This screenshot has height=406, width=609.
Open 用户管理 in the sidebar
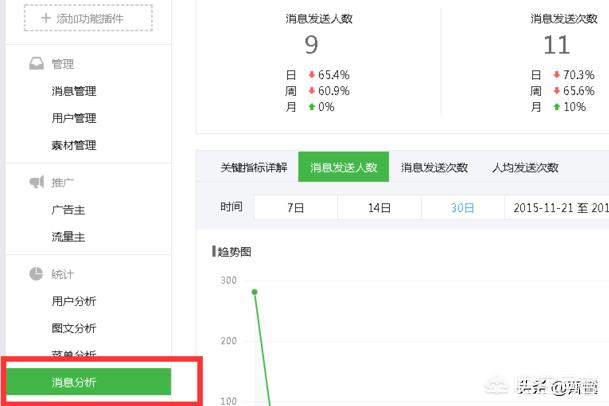(74, 118)
